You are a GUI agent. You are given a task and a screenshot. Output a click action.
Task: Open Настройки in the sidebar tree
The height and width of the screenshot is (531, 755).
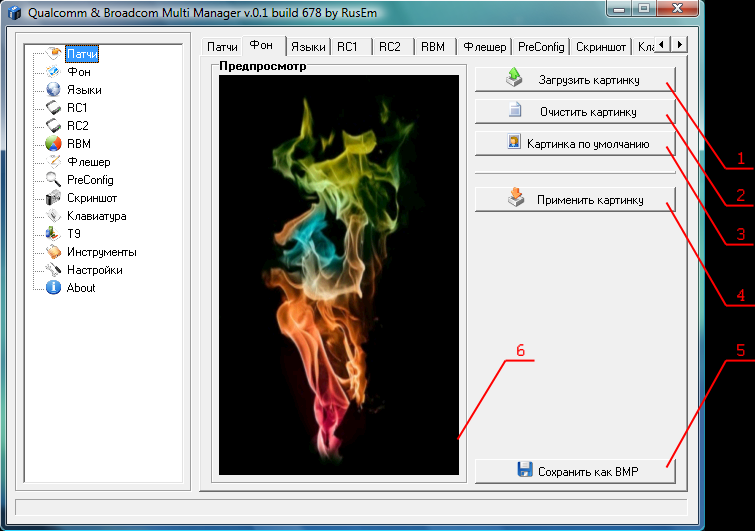[94, 270]
